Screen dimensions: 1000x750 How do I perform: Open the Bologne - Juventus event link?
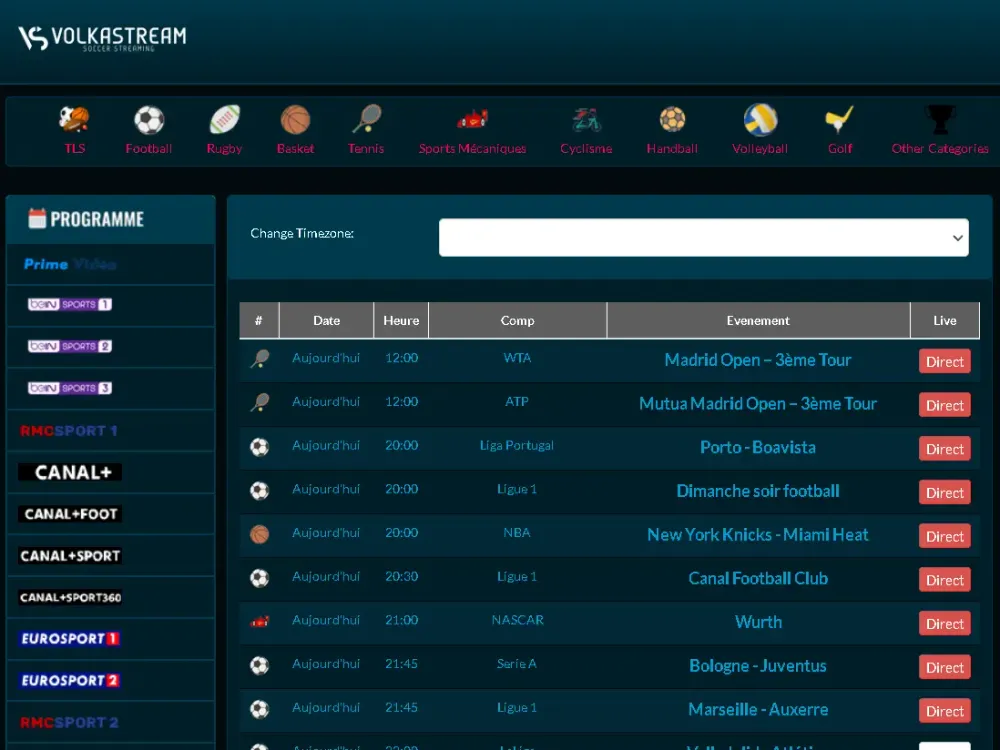coord(758,666)
